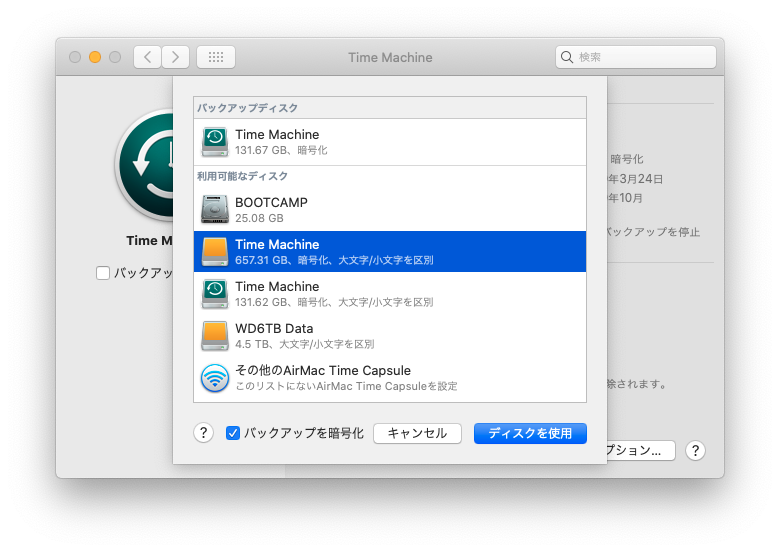The height and width of the screenshot is (552, 780).
Task: Select その他のAirMac Time Capsule entry
Action: [x=390, y=378]
